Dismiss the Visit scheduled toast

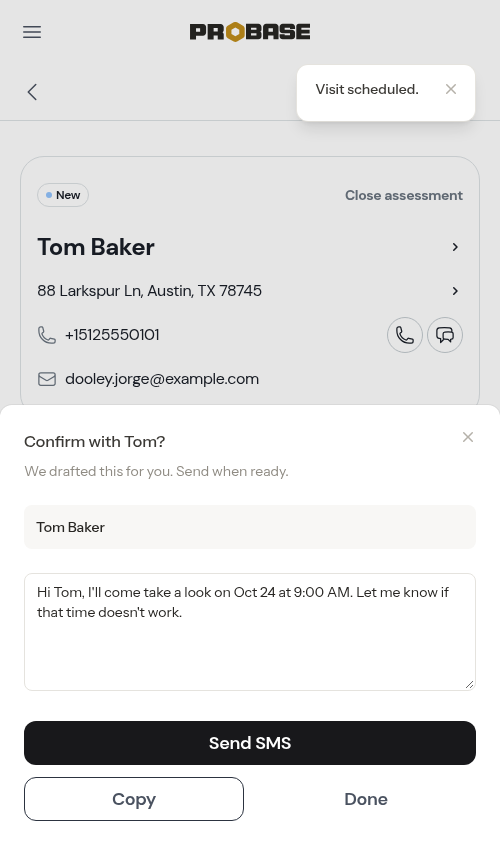[451, 89]
